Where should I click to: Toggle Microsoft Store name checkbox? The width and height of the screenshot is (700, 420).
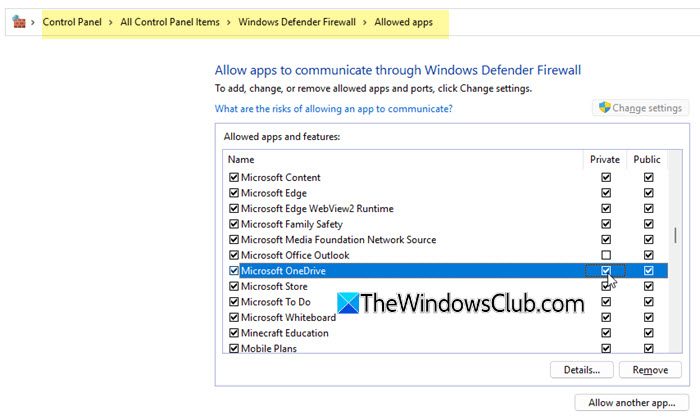coord(233,286)
